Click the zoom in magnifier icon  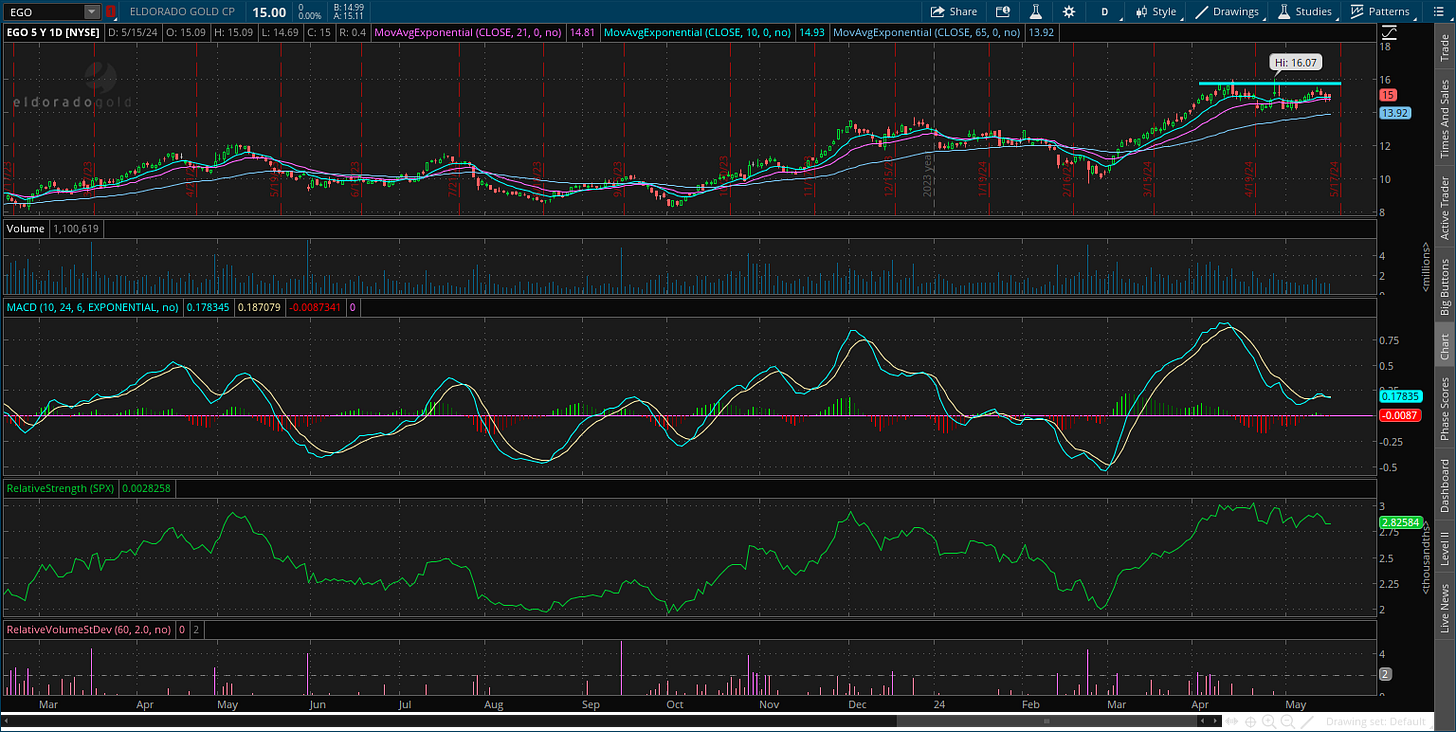[x=1268, y=721]
